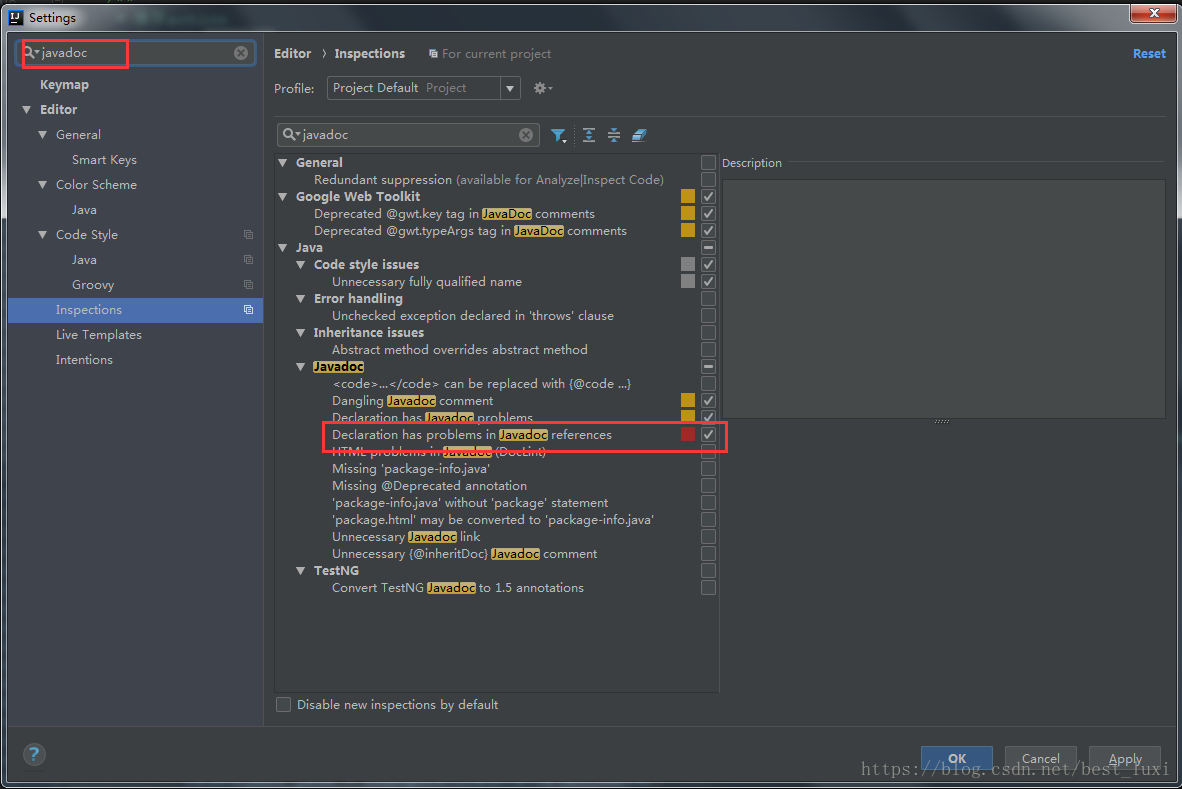
Task: Click the Expand All inspections icon
Action: [x=589, y=135]
